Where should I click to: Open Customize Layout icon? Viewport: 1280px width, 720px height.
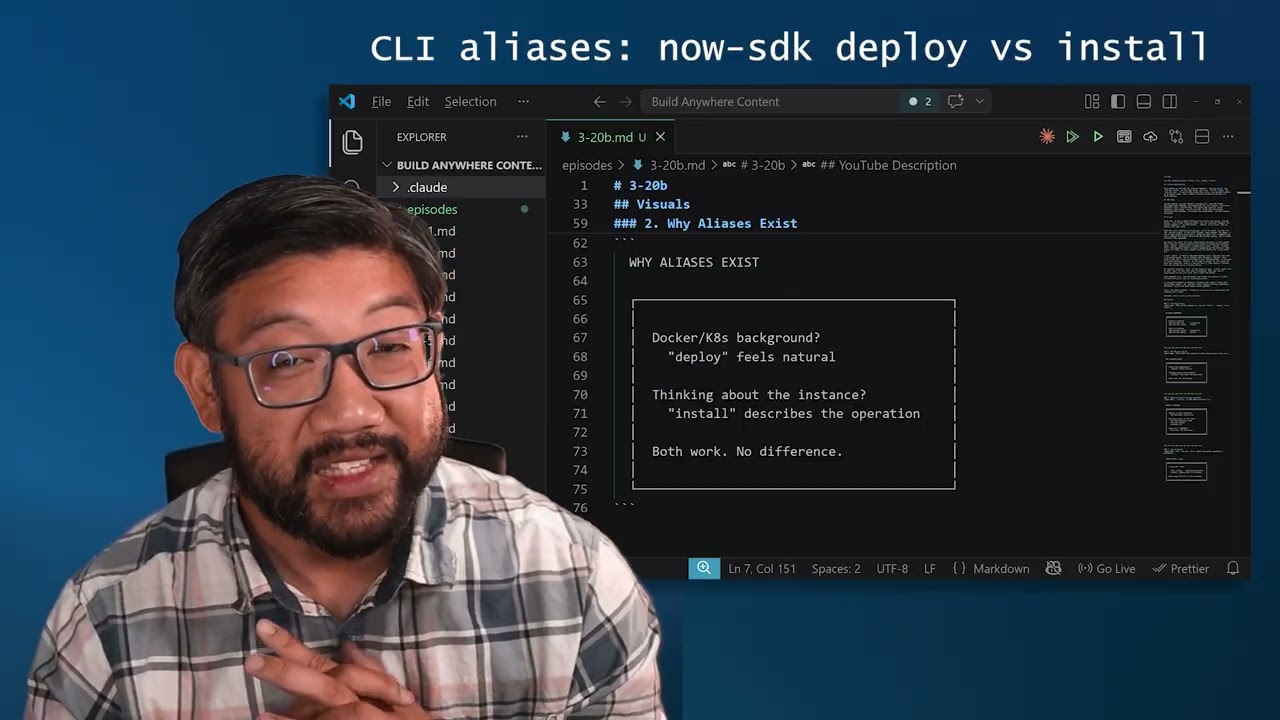(1092, 101)
